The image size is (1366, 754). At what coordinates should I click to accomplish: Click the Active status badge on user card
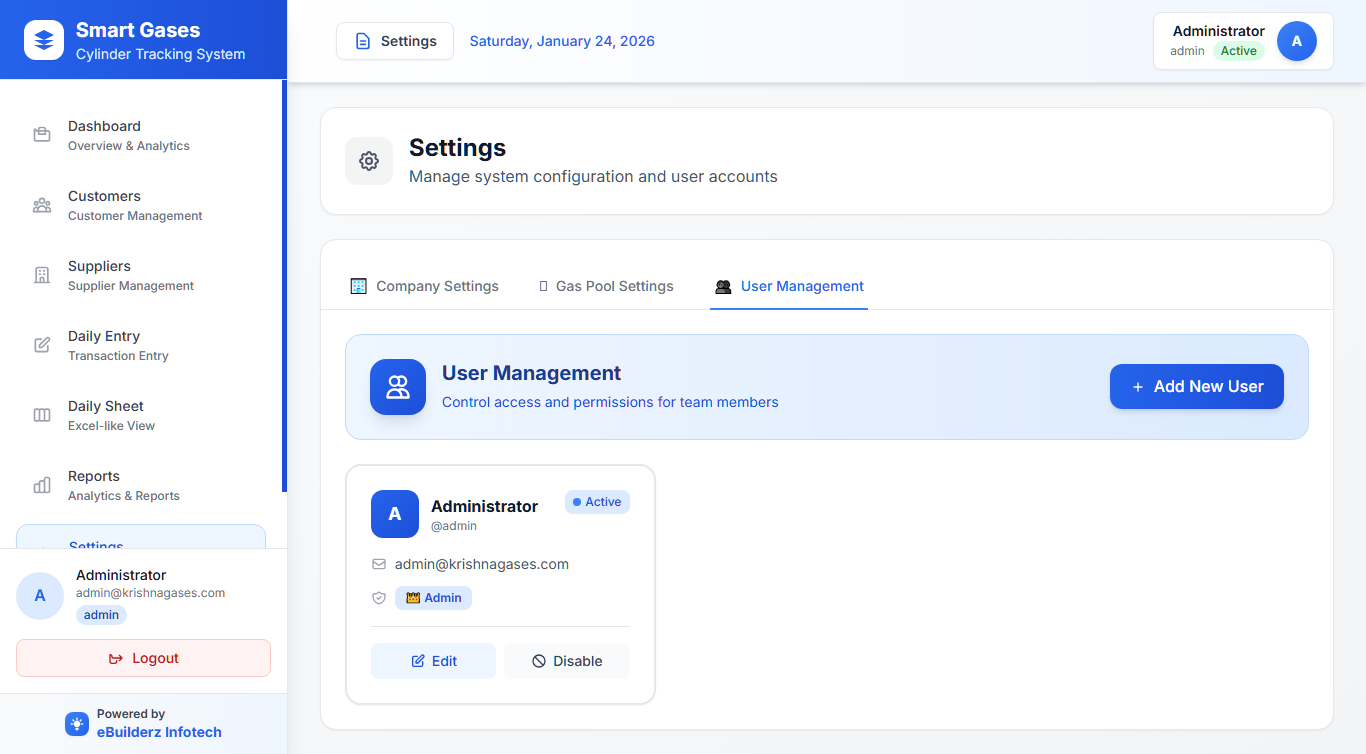(x=597, y=502)
